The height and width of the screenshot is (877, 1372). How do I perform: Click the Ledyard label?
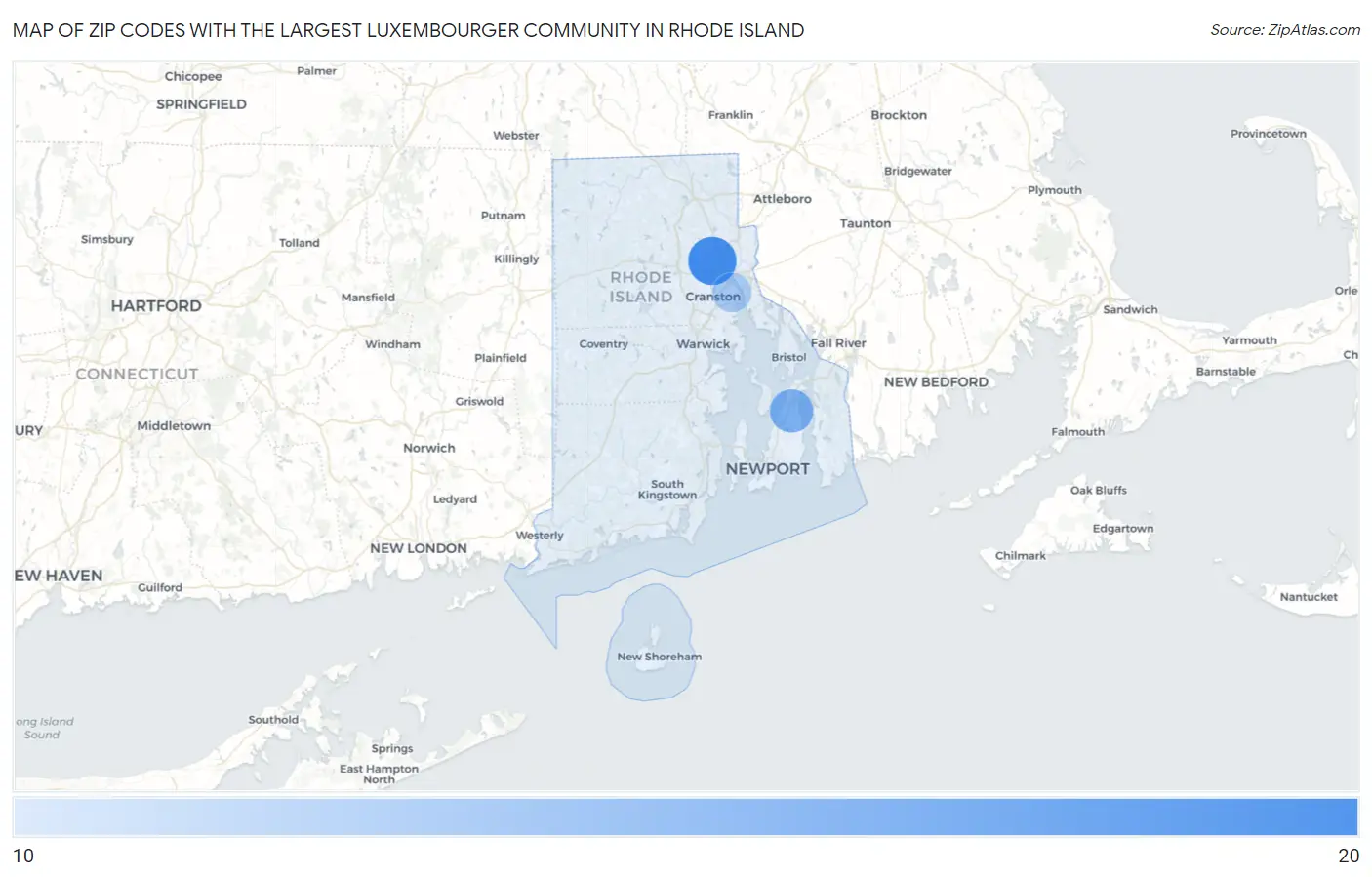click(456, 499)
